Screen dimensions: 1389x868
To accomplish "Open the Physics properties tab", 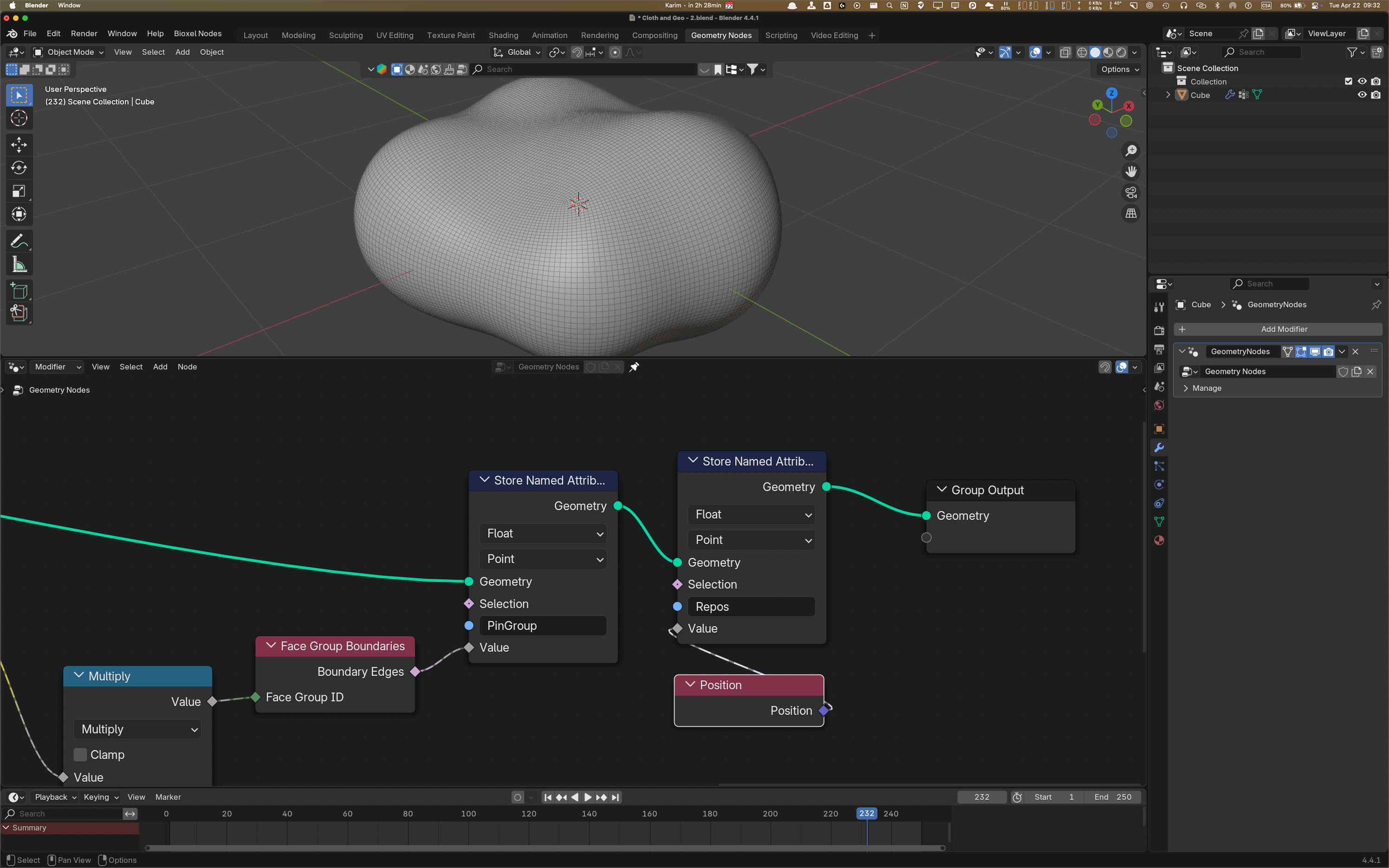I will 1159,485.
